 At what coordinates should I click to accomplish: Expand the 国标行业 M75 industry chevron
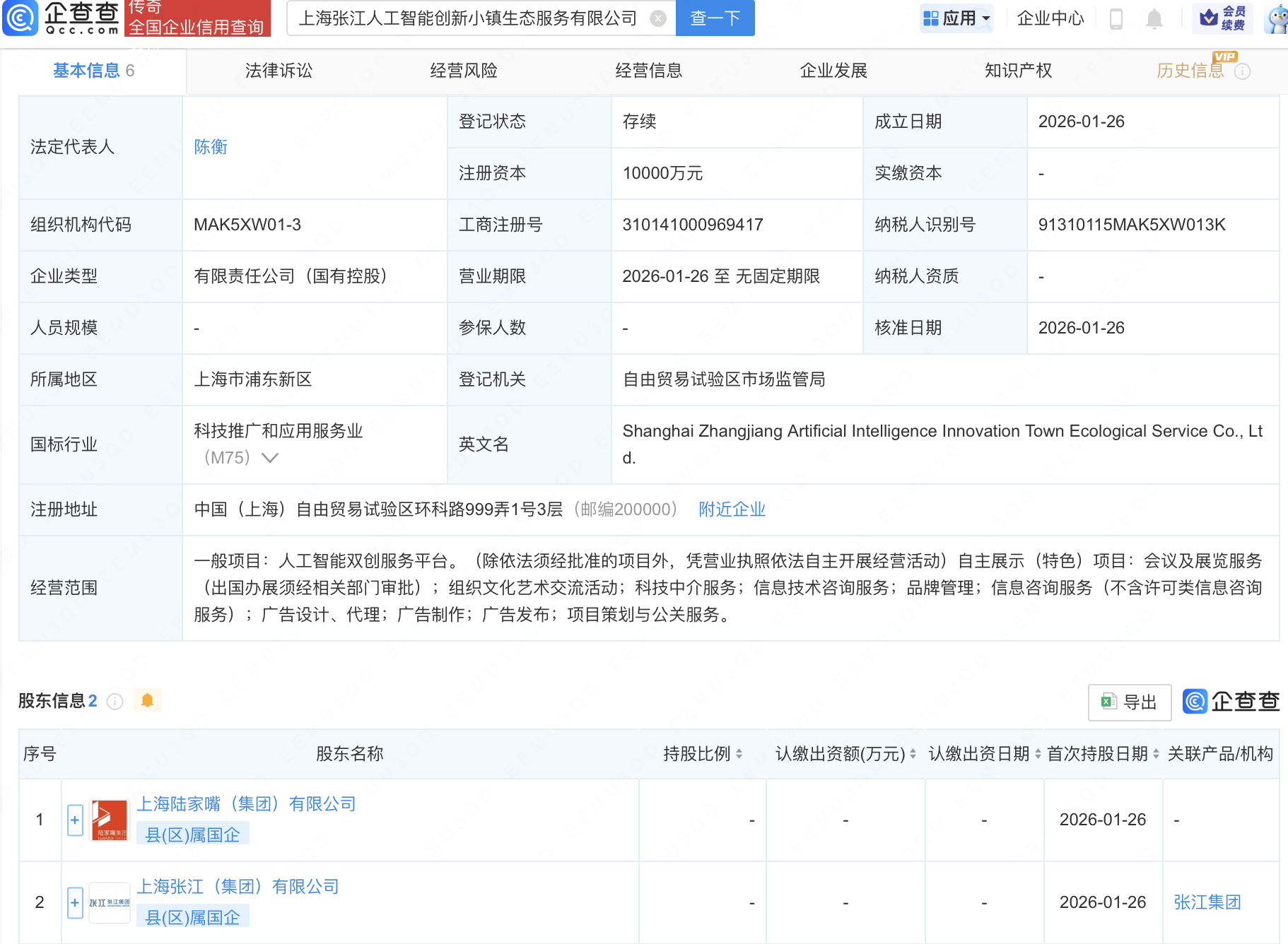[x=269, y=458]
